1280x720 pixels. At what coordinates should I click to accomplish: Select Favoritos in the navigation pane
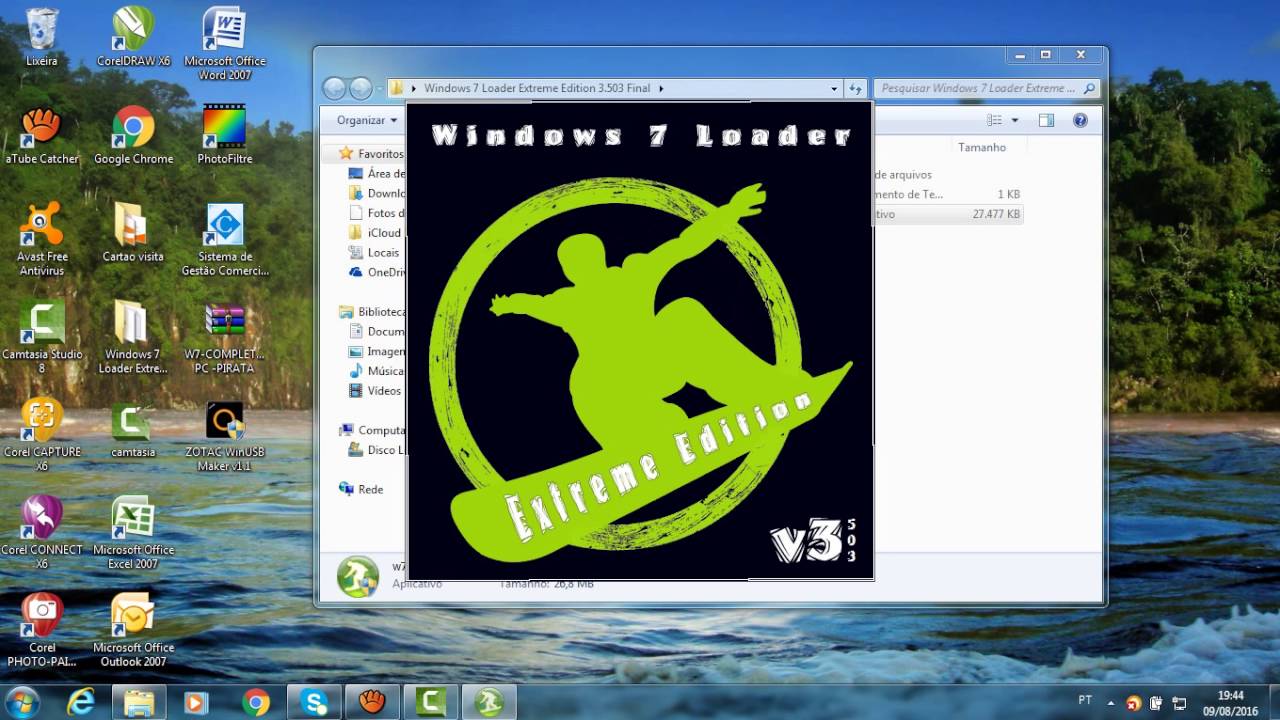coord(372,154)
